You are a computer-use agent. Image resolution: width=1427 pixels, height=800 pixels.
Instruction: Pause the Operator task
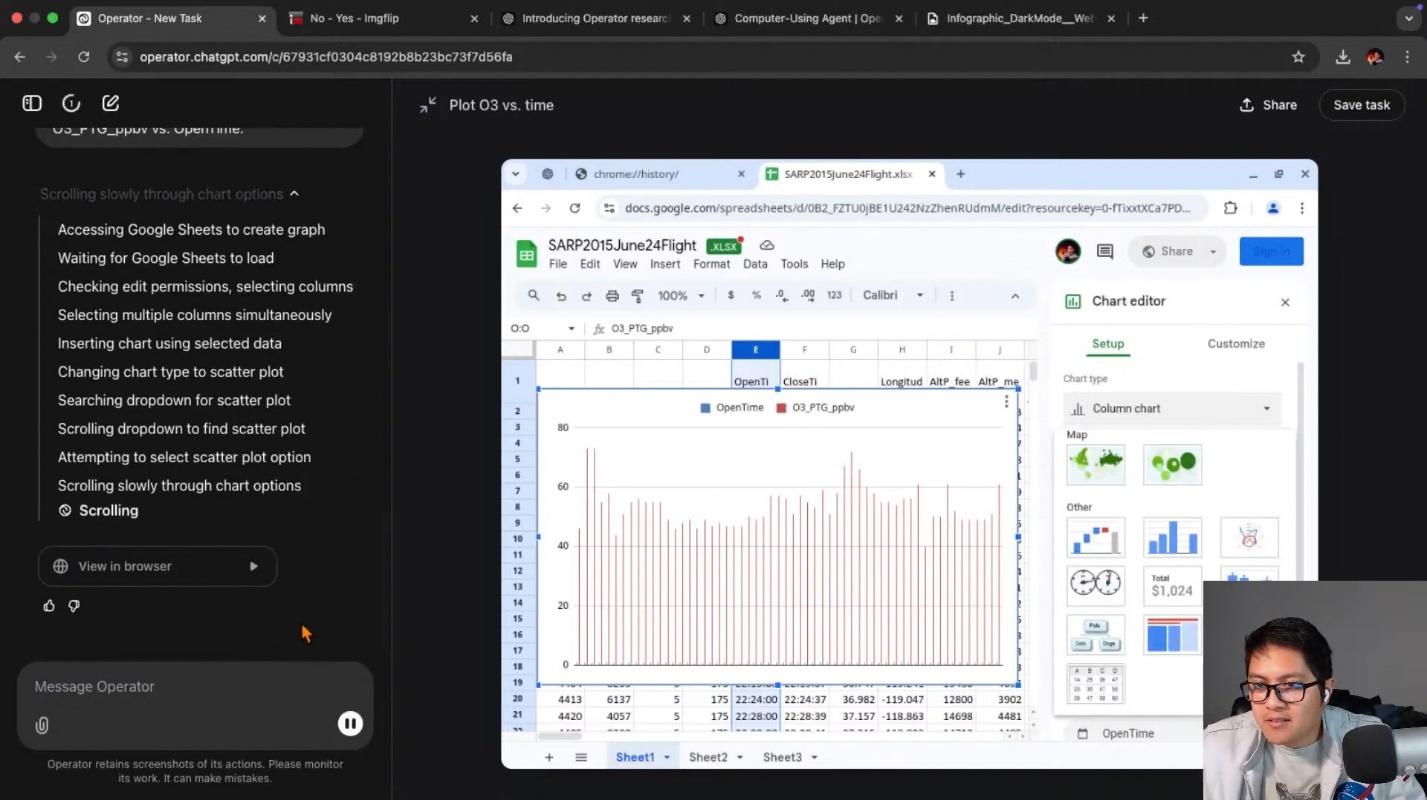pyautogui.click(x=350, y=724)
